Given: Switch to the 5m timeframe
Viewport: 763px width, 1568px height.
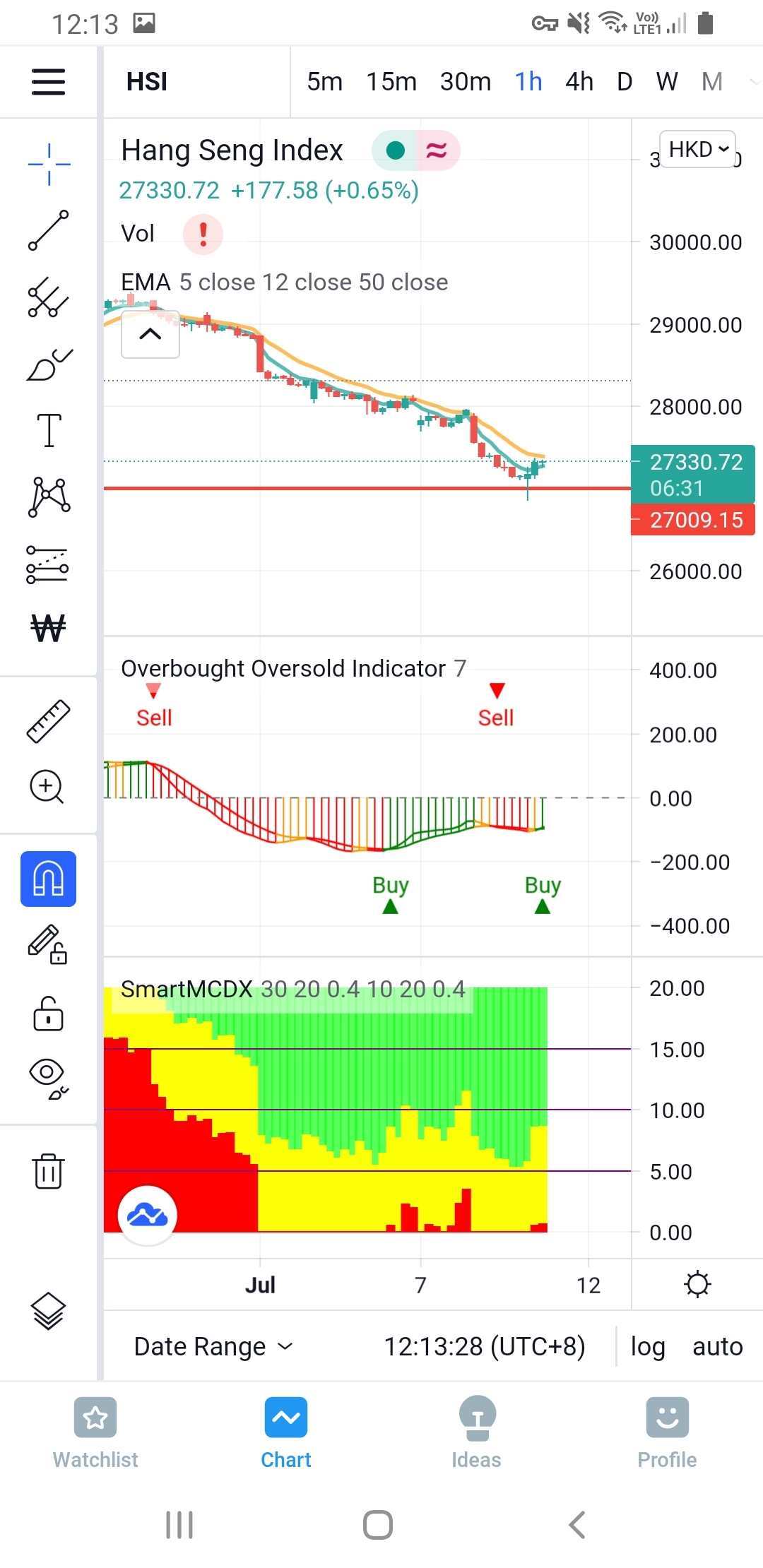Looking at the screenshot, I should point(324,82).
